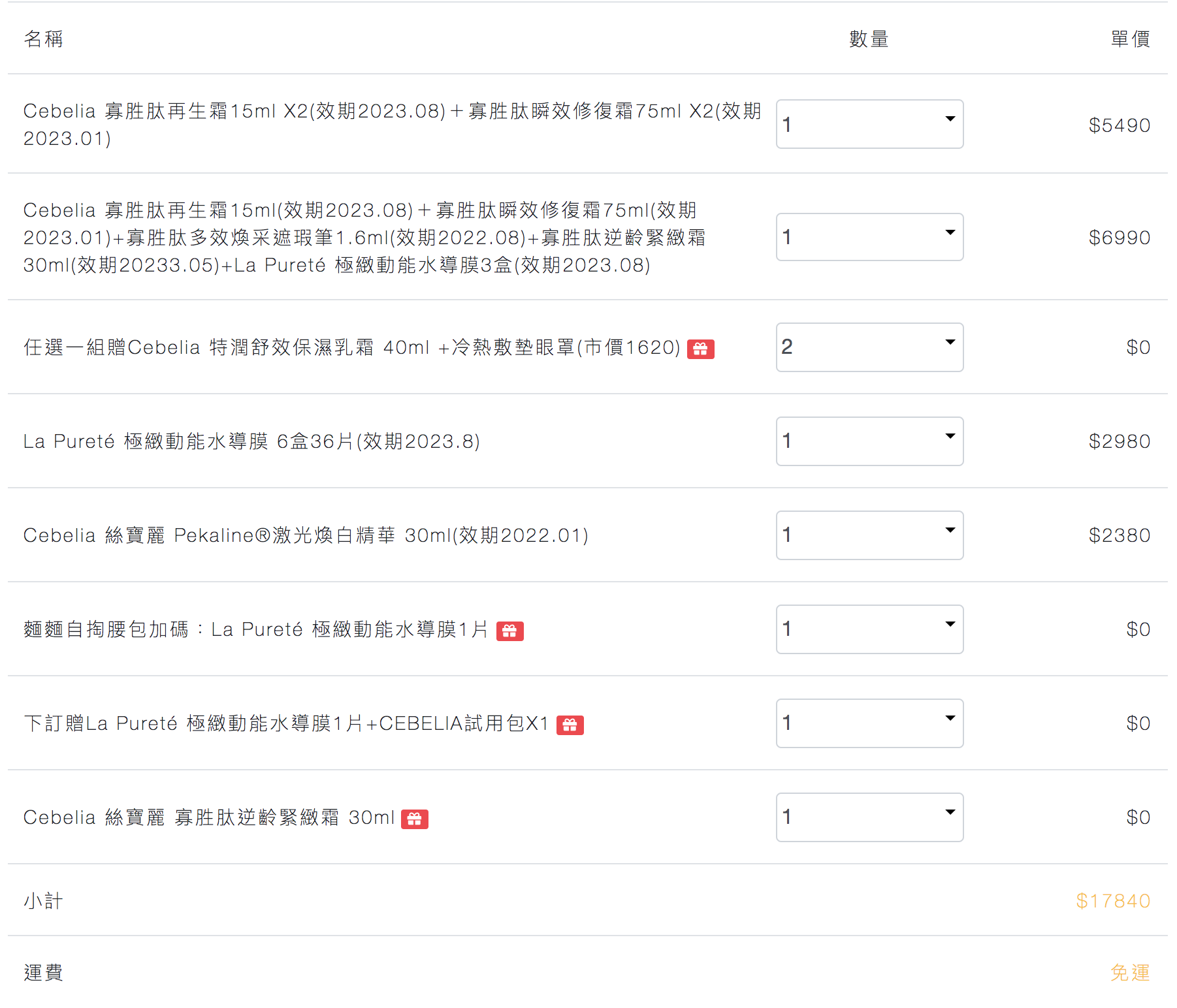Click the 名稱 column header
The width and height of the screenshot is (1177, 1008).
click(43, 39)
